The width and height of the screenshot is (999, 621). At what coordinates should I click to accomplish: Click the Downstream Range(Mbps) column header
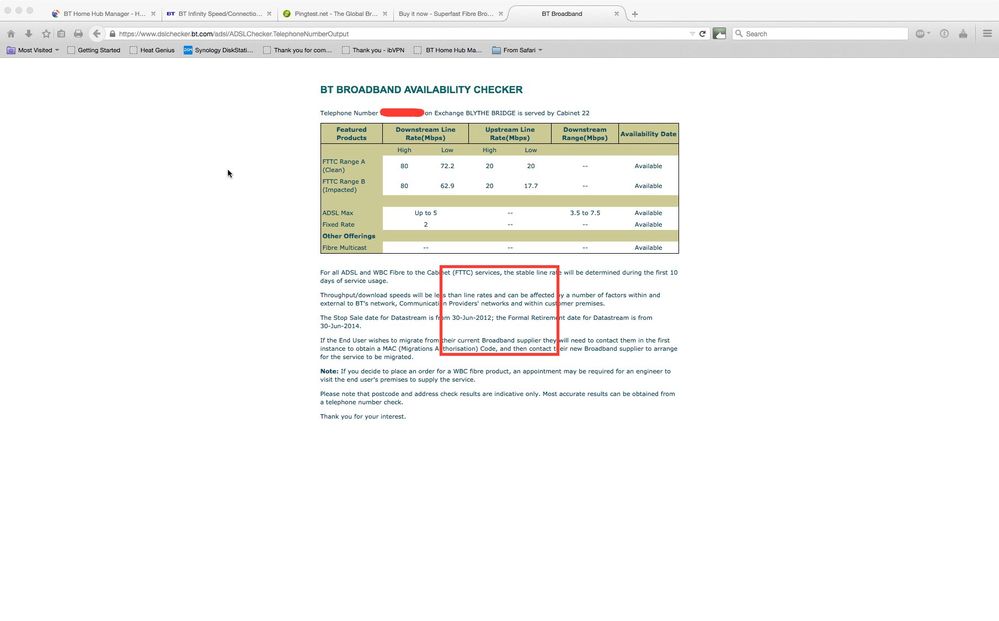(x=585, y=133)
